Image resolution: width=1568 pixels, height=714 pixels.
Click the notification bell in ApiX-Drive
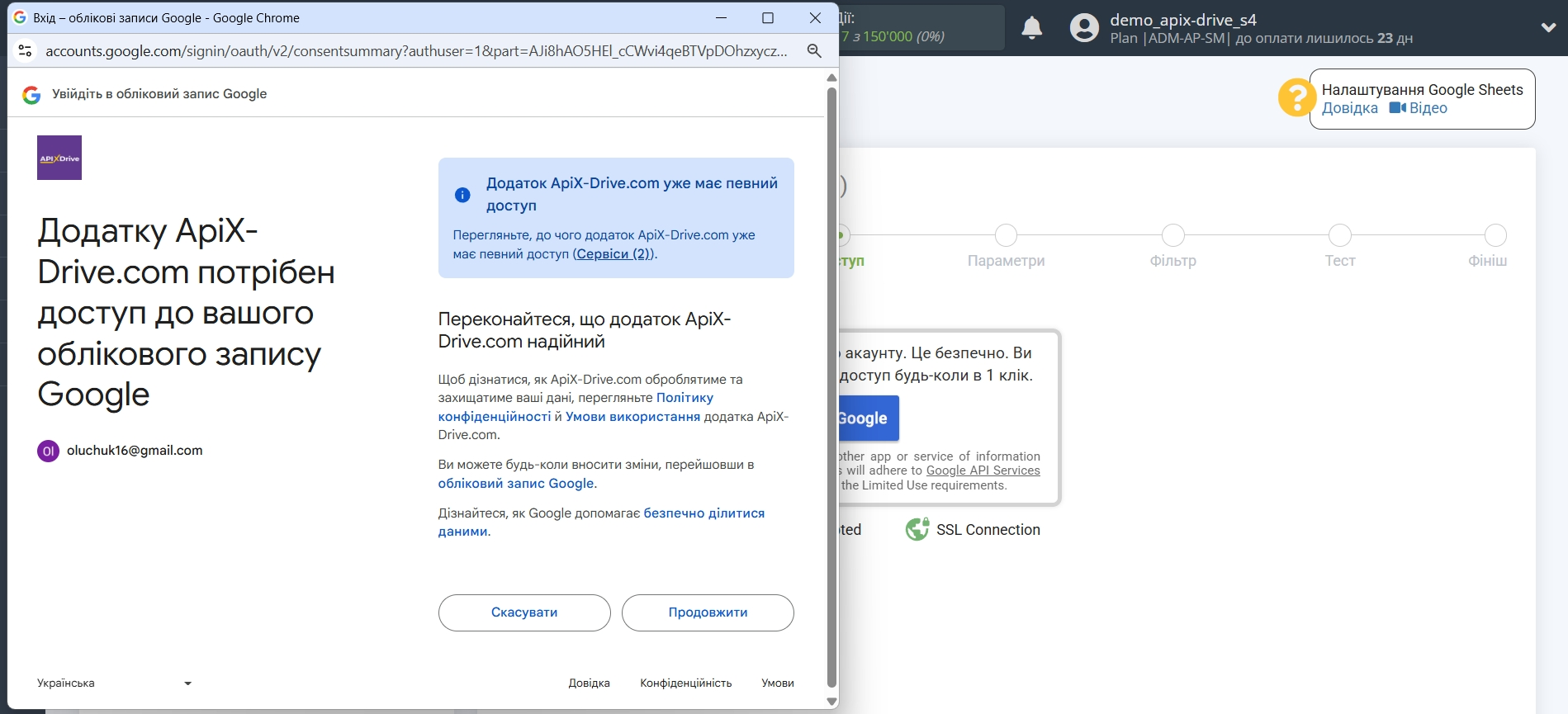(x=1032, y=28)
